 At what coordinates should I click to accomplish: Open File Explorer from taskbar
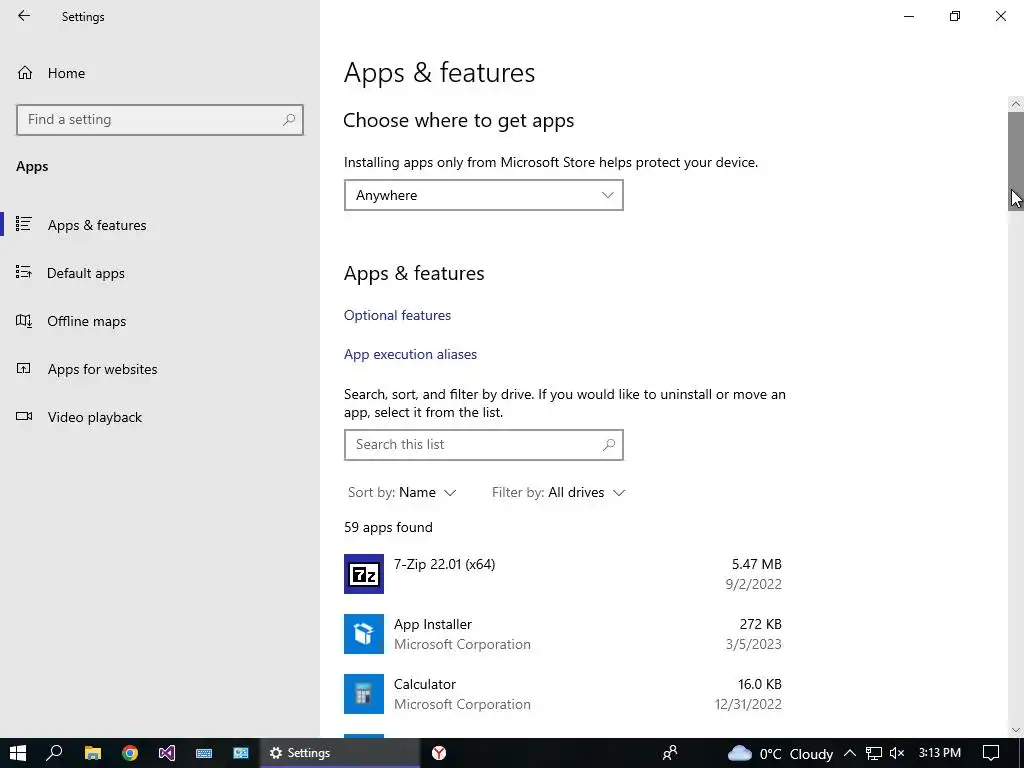[93, 753]
